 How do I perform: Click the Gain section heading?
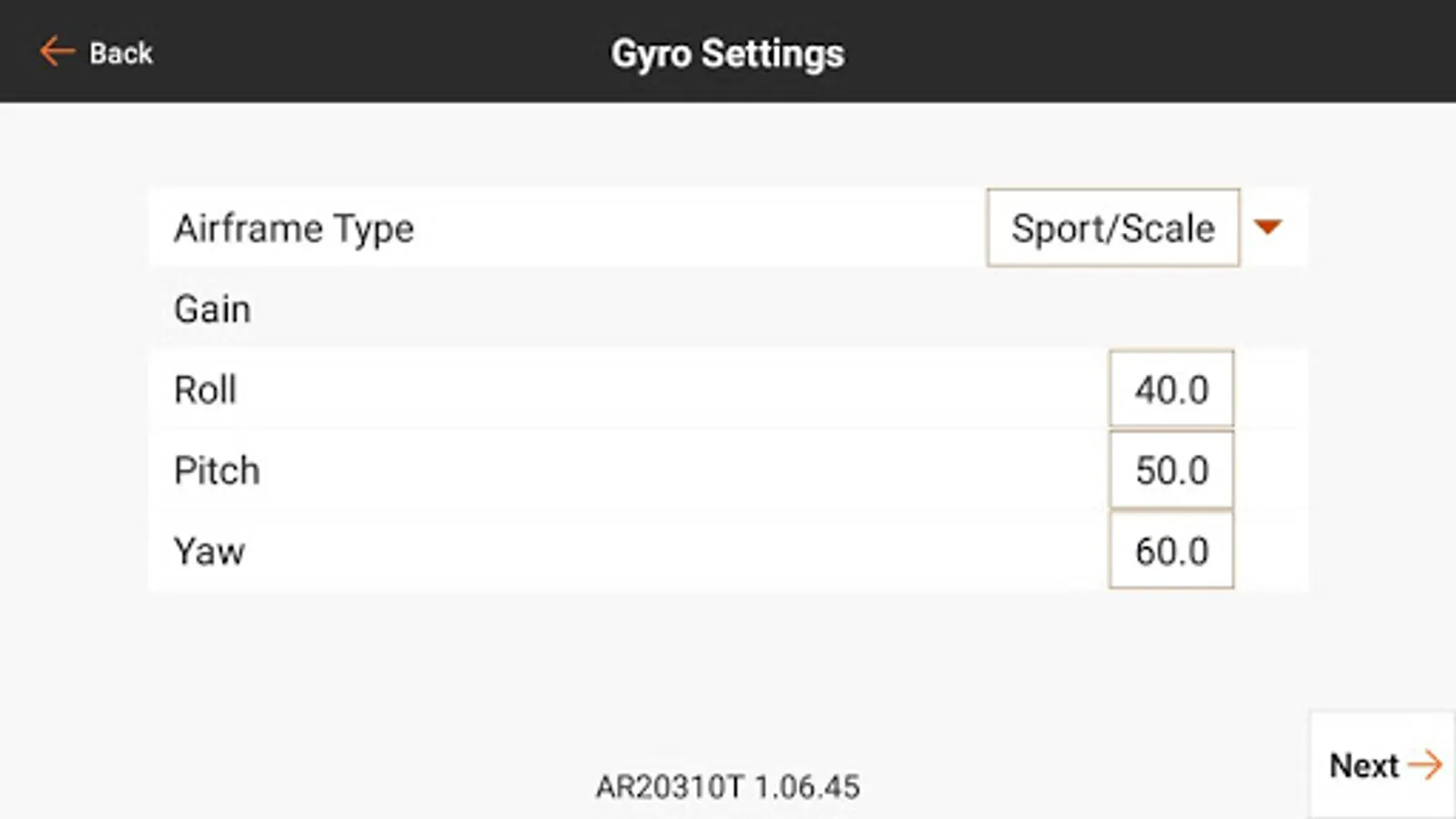pyautogui.click(x=212, y=309)
